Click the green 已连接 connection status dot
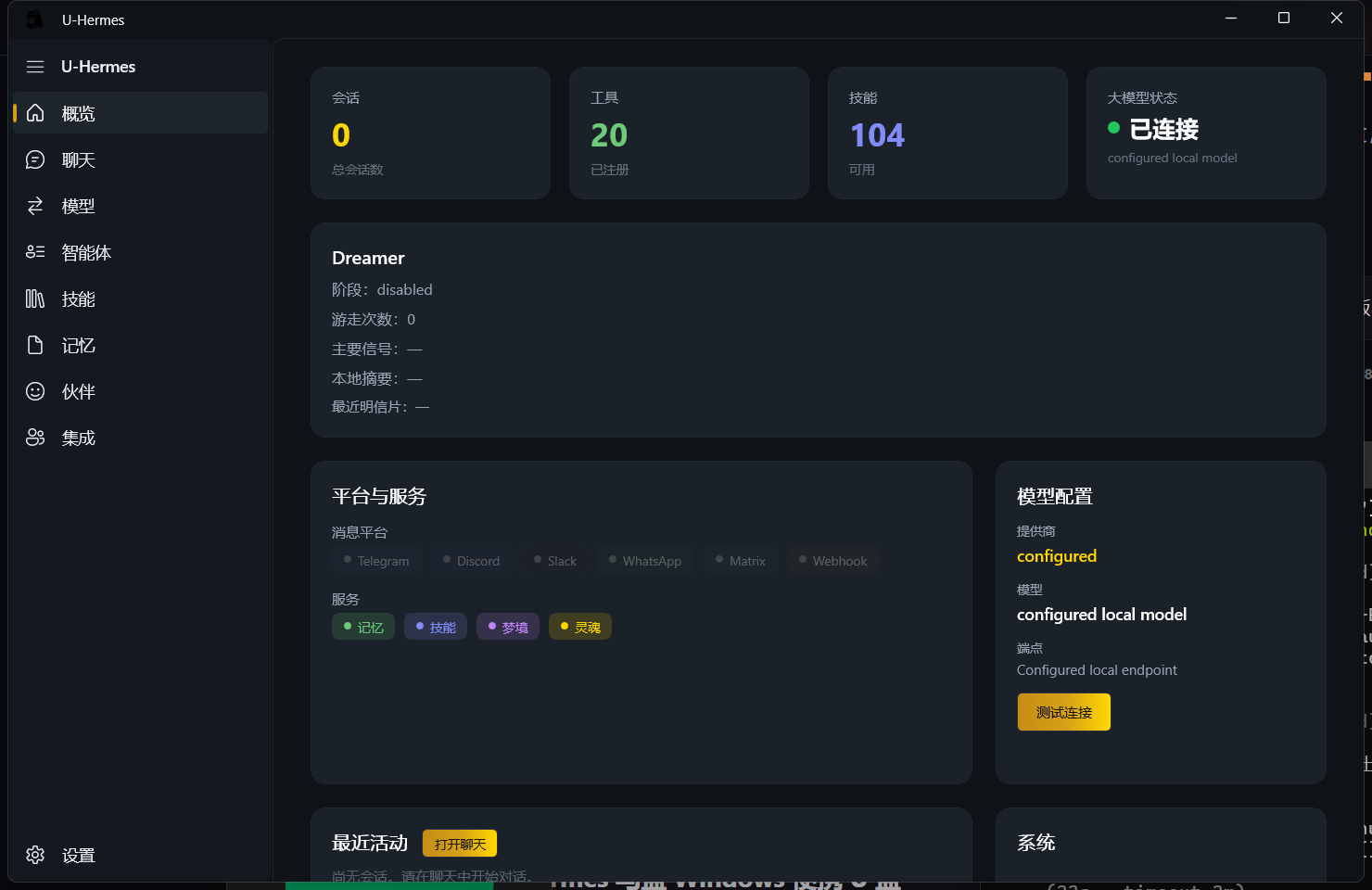1372x890 pixels. [1112, 129]
